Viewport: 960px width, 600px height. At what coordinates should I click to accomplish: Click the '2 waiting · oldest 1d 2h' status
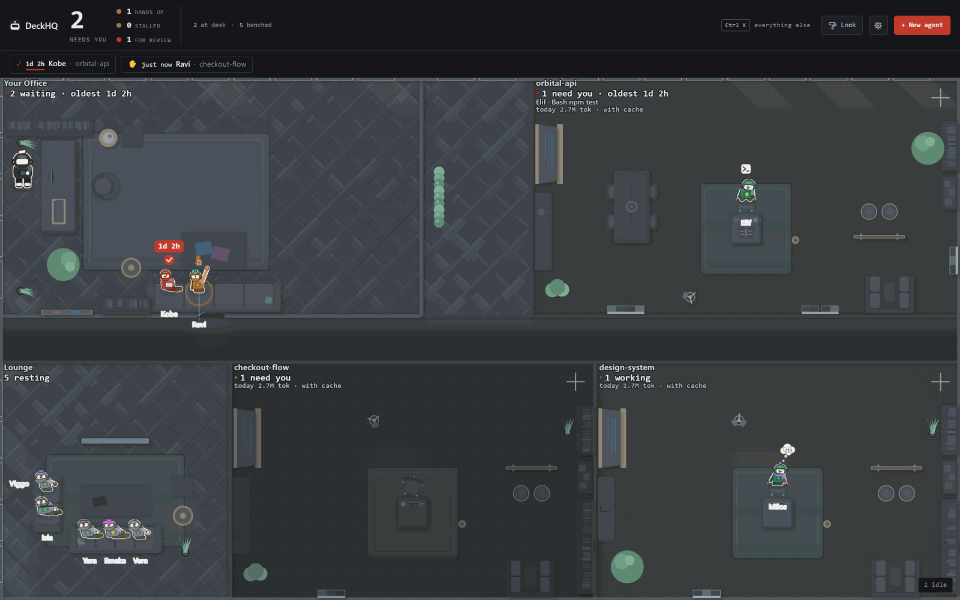click(68, 94)
